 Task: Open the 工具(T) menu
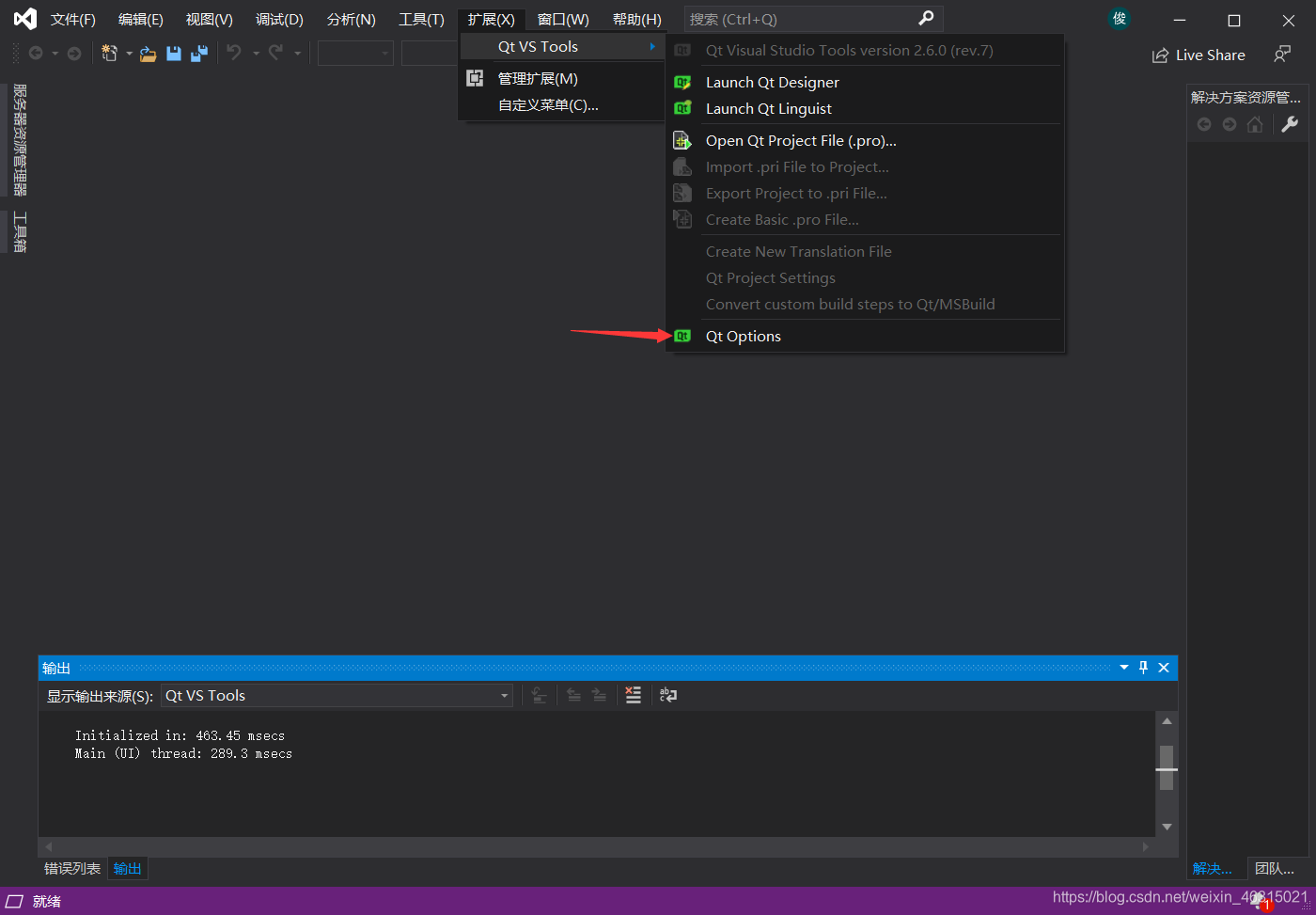click(421, 20)
